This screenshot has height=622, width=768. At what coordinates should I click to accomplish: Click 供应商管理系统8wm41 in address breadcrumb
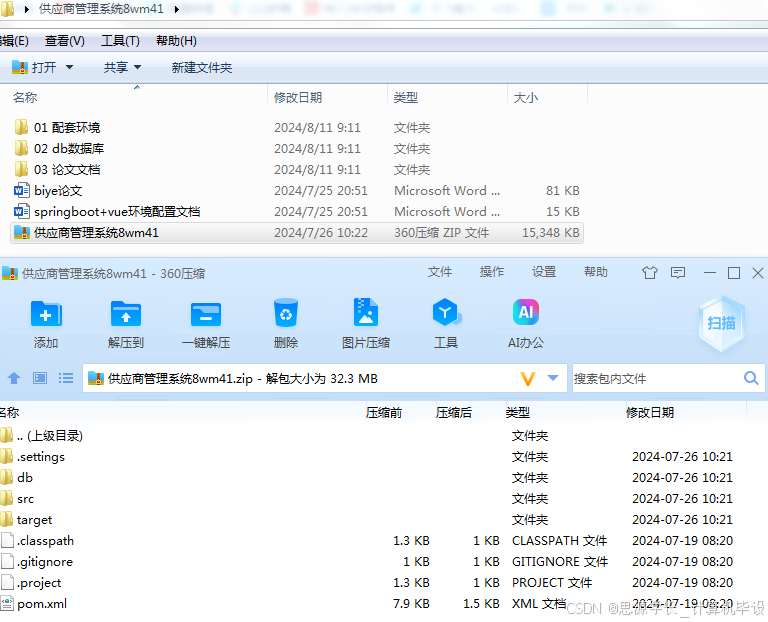[101, 9]
